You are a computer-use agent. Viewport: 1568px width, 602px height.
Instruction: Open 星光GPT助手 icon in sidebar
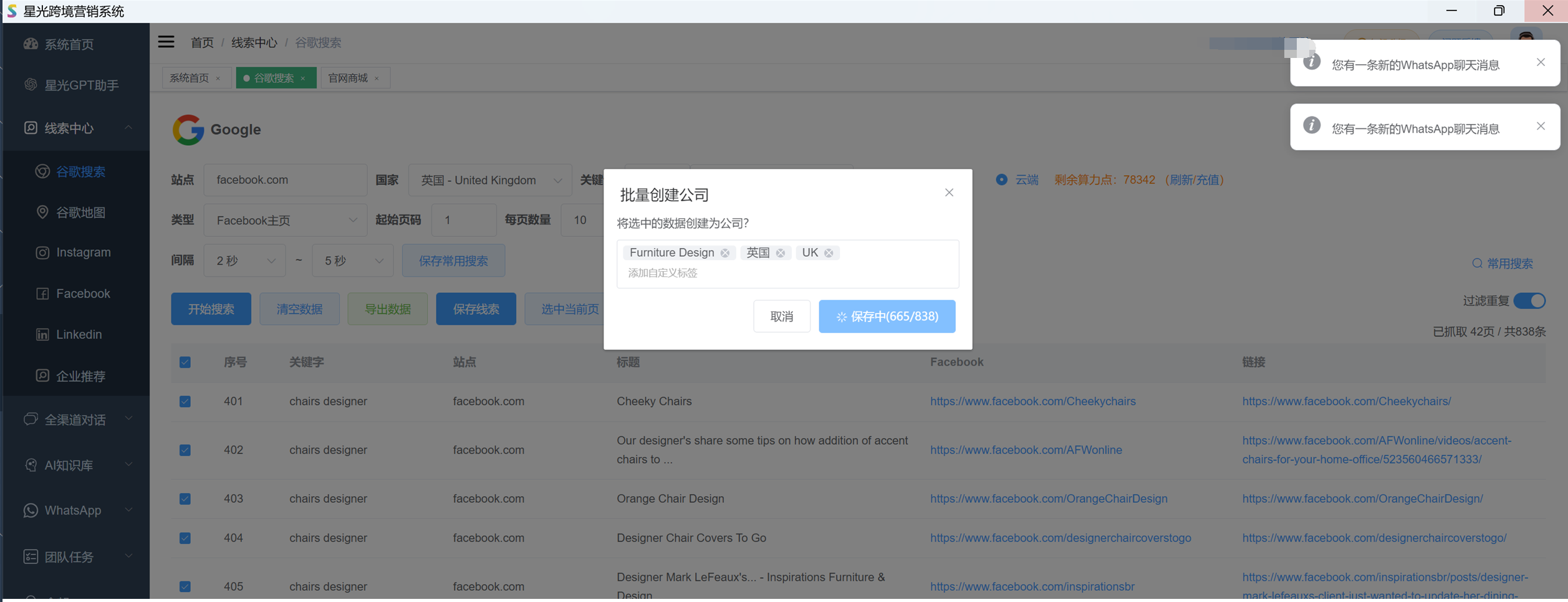coord(31,85)
